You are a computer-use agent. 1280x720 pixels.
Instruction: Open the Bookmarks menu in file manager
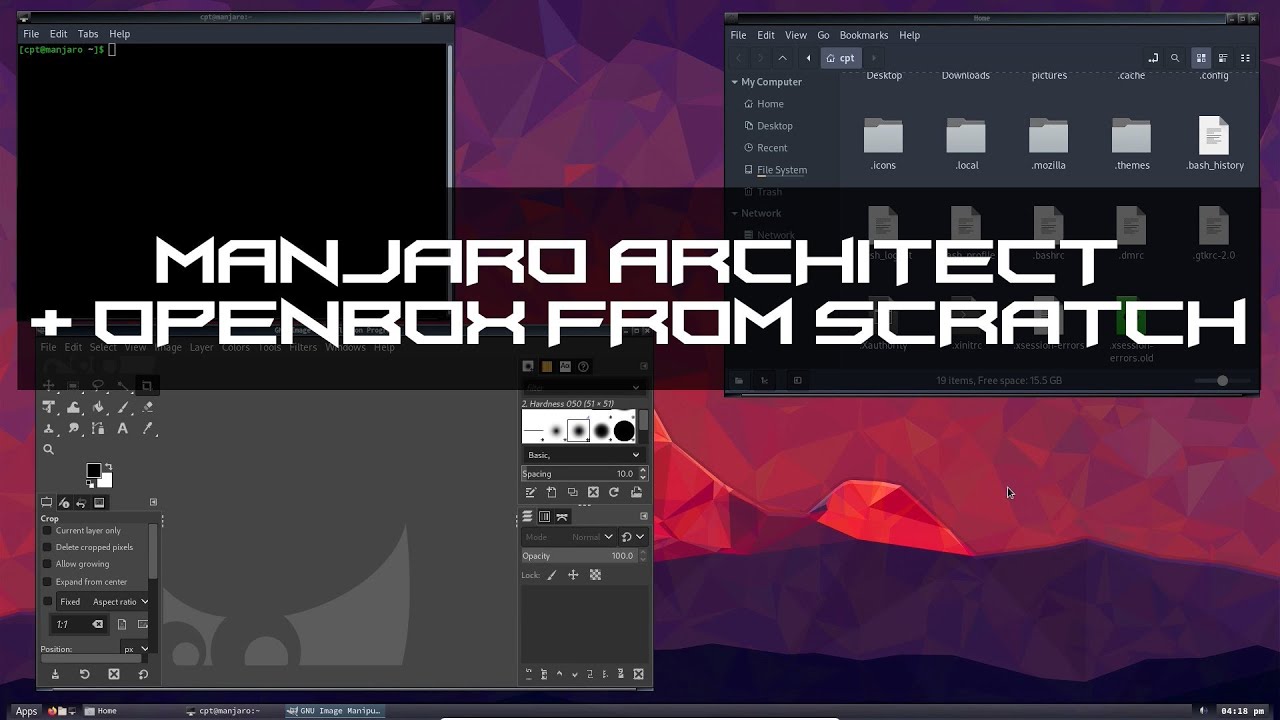tap(864, 35)
